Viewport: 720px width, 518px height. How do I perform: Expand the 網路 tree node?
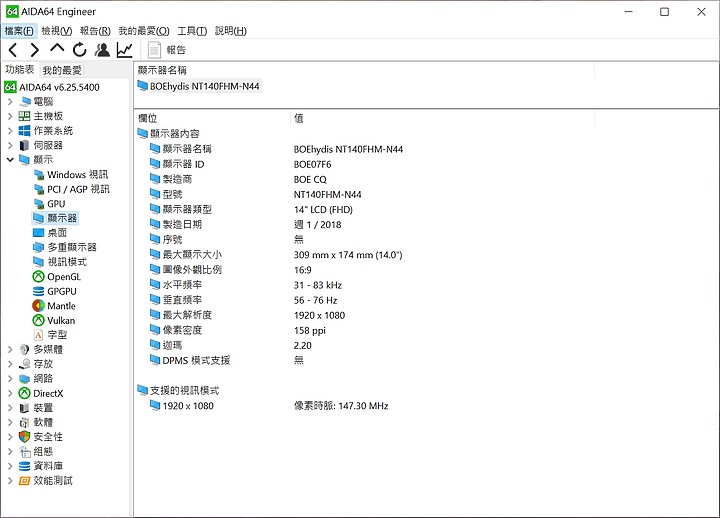[x=10, y=379]
